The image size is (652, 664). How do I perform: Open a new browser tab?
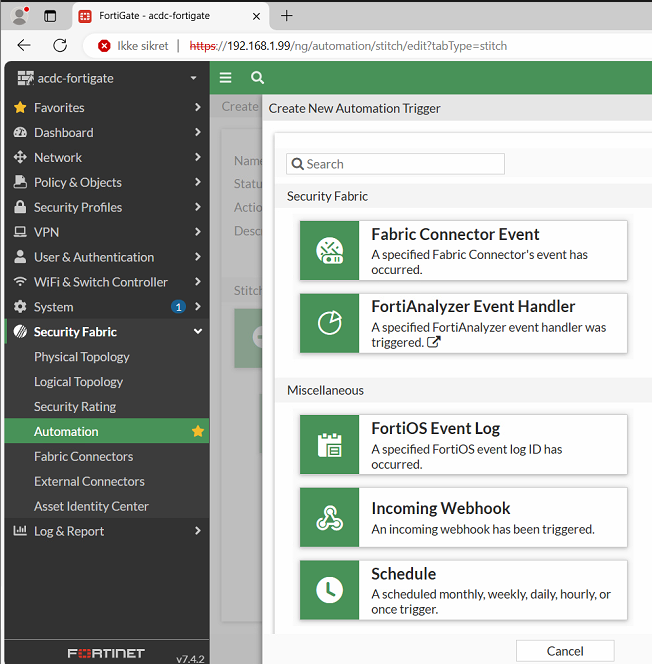[x=287, y=16]
